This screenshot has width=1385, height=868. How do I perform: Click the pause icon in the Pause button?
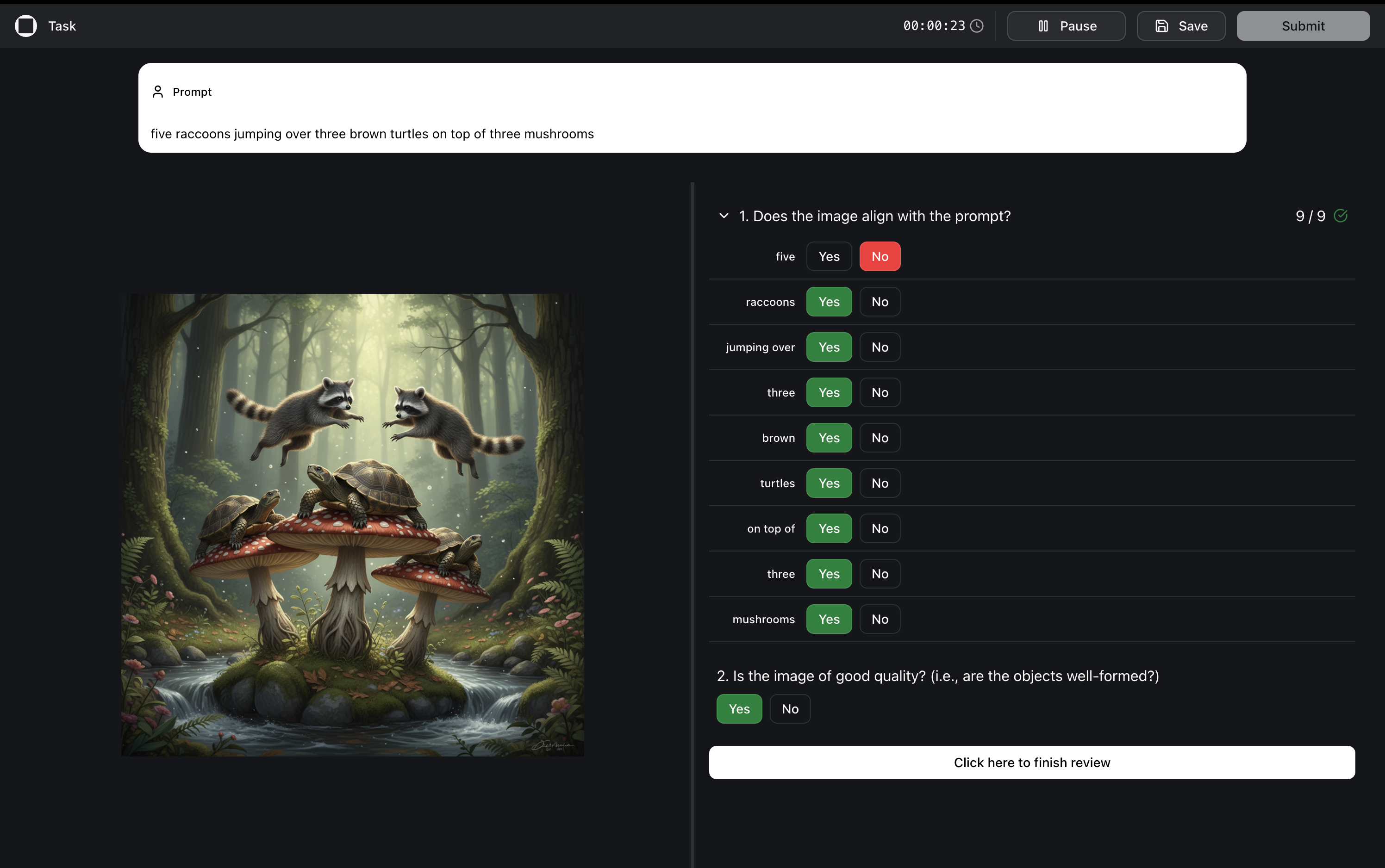point(1043,26)
